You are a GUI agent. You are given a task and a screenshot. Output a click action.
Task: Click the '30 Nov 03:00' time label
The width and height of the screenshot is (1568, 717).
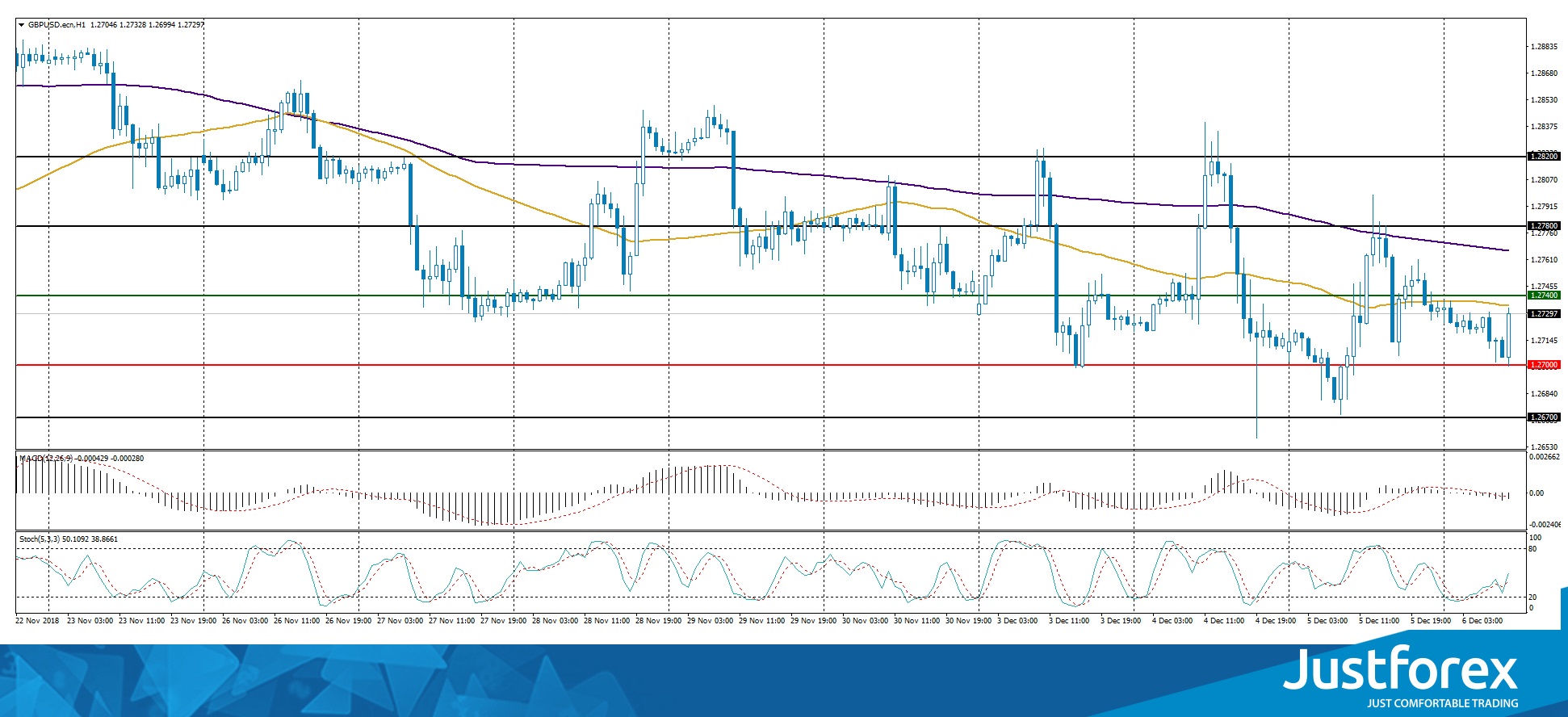click(866, 621)
